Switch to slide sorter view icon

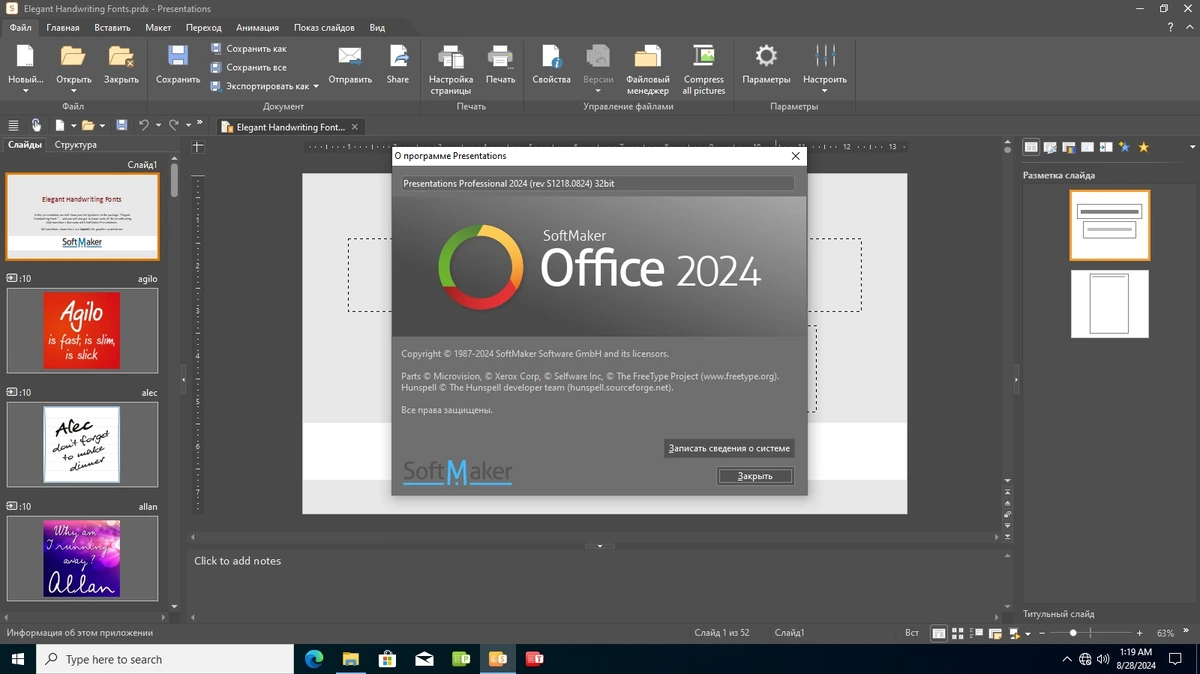tap(957, 633)
